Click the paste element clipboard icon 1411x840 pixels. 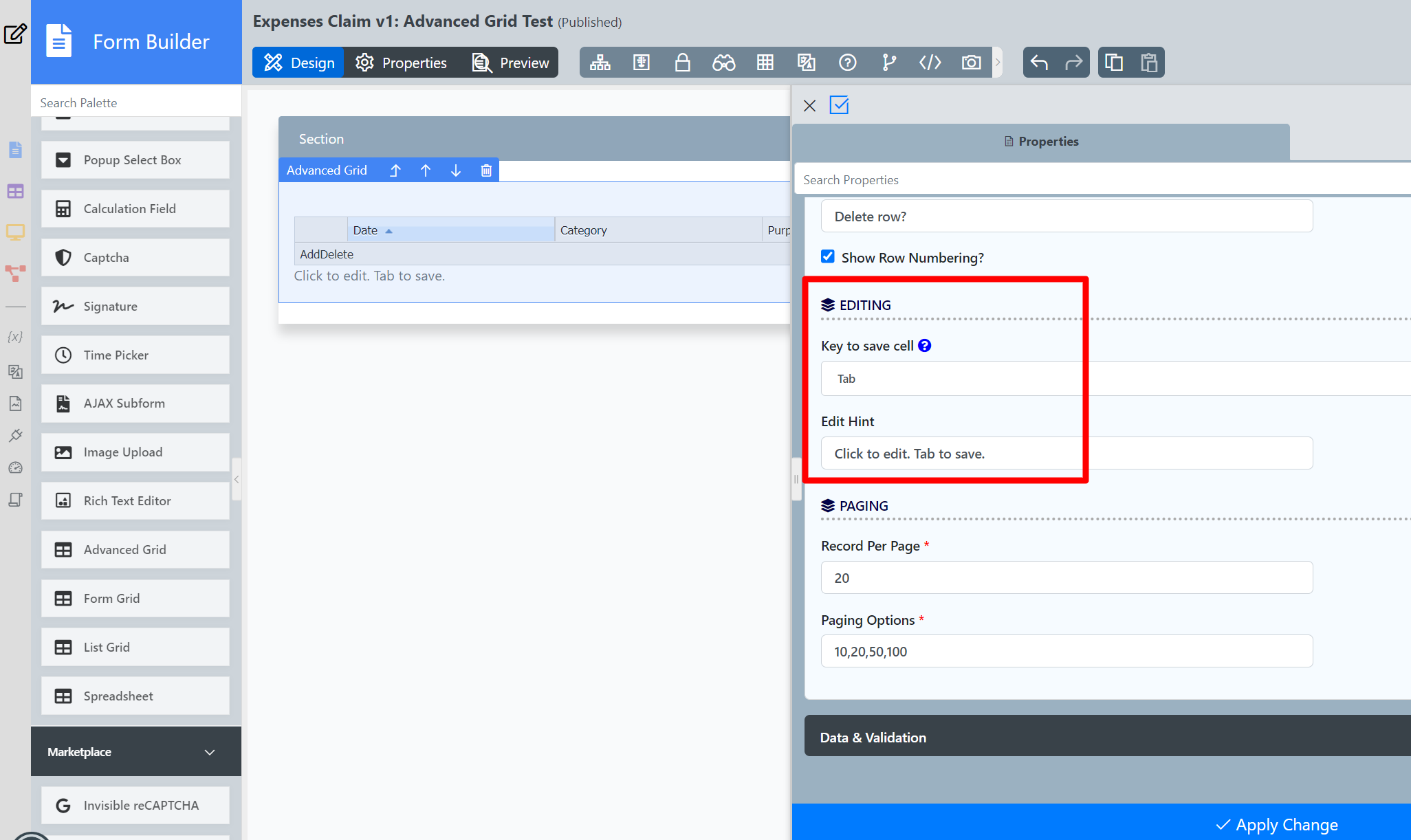(1148, 63)
